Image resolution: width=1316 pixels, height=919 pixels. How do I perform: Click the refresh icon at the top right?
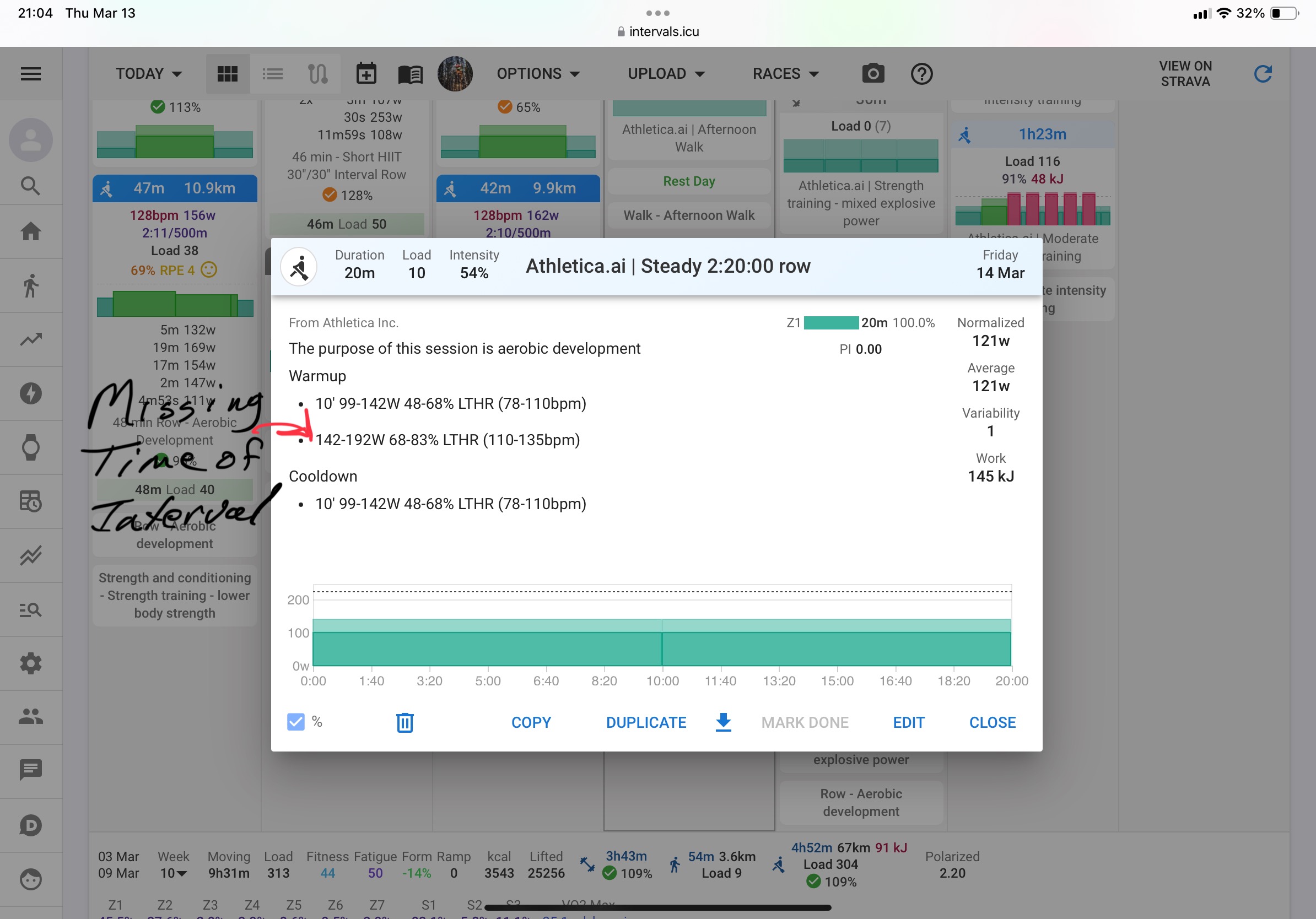tap(1263, 74)
